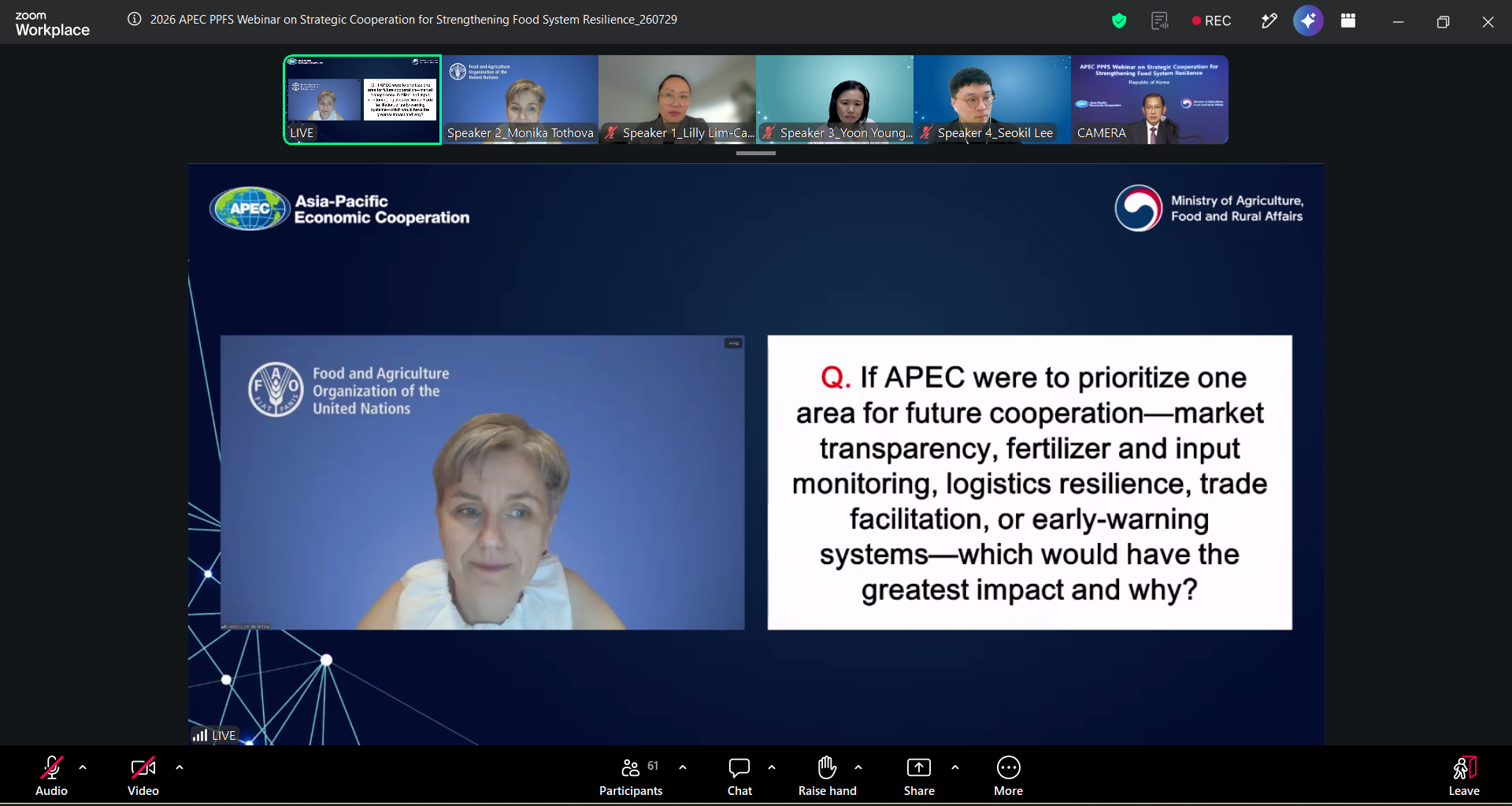The height and width of the screenshot is (806, 1512).
Task: Expand participants options arrow
Action: 683,767
